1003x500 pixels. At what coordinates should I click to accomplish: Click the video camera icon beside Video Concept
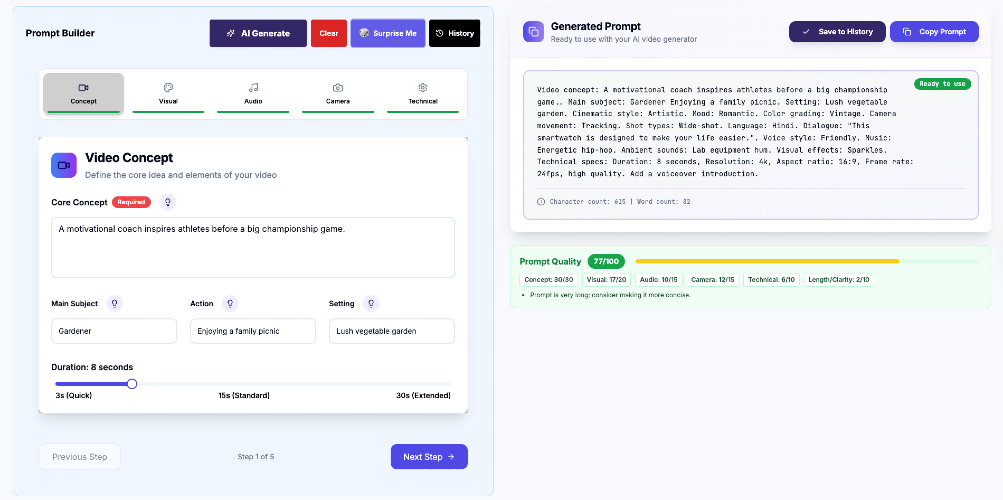[64, 165]
